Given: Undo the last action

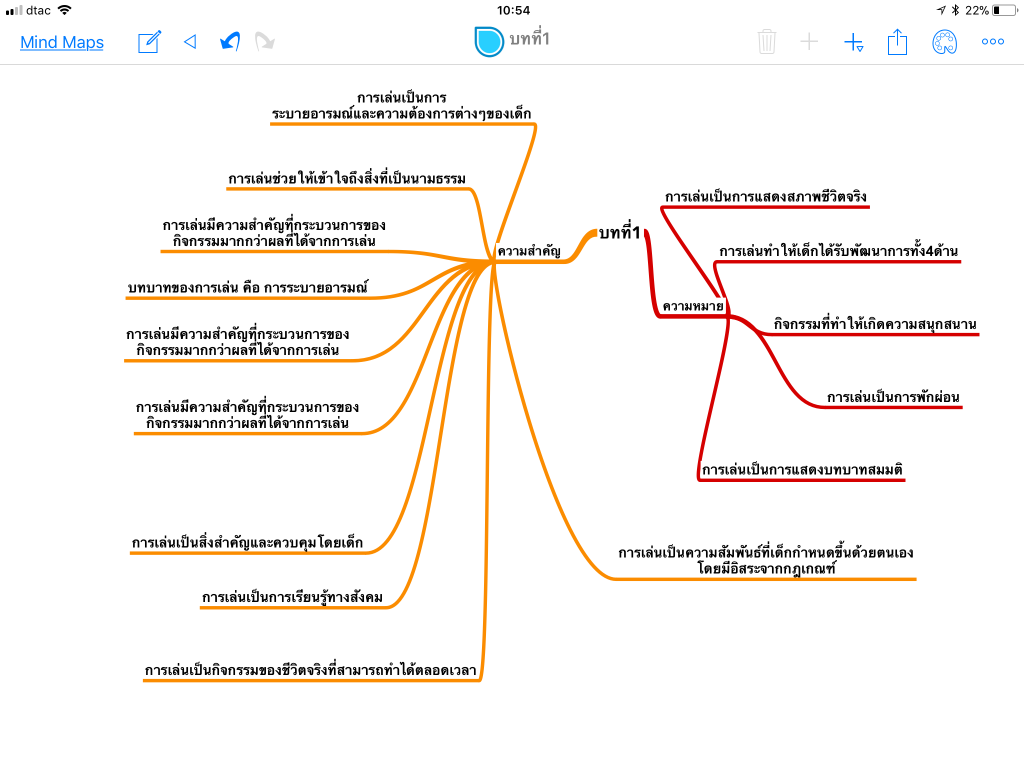Looking at the screenshot, I should click(230, 42).
